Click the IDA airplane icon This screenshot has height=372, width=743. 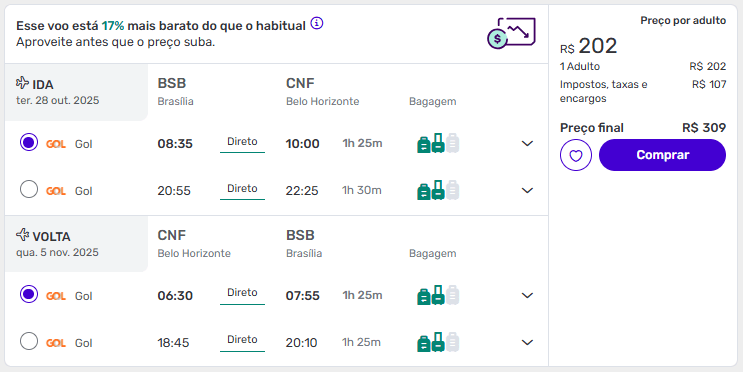click(x=22, y=83)
